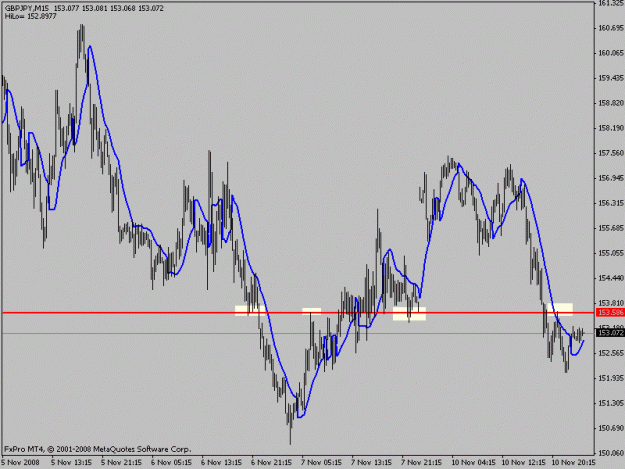Click the 158.820 price scale label
Image resolution: width=625 pixels, height=469 pixels.
(x=611, y=103)
